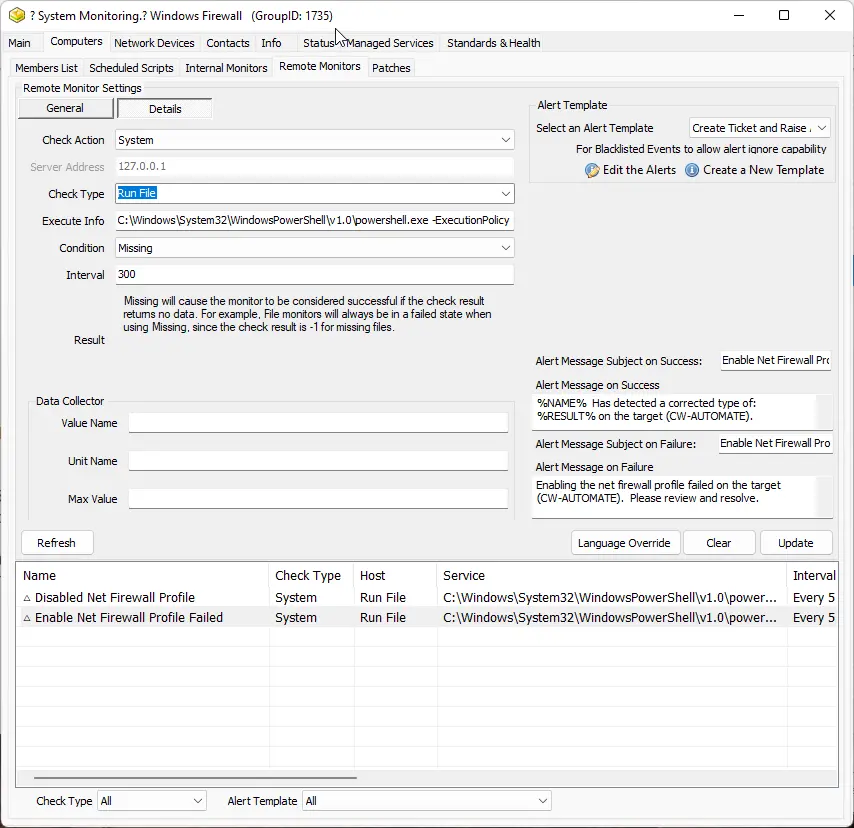Expand the Check Type Run File dropdown
Viewport: 854px width, 828px height.
505,193
